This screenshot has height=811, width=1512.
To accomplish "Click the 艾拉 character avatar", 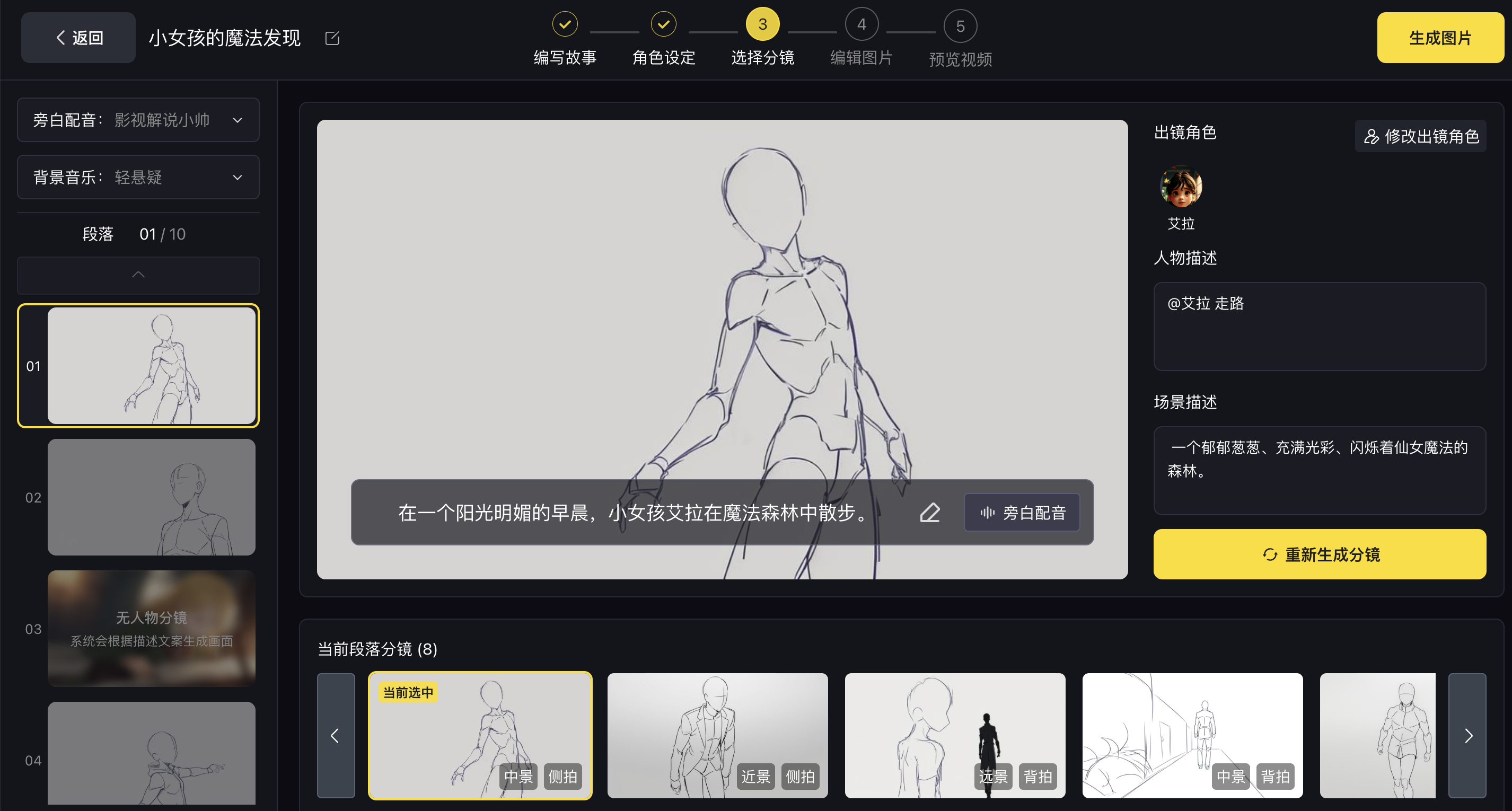I will [x=1180, y=187].
